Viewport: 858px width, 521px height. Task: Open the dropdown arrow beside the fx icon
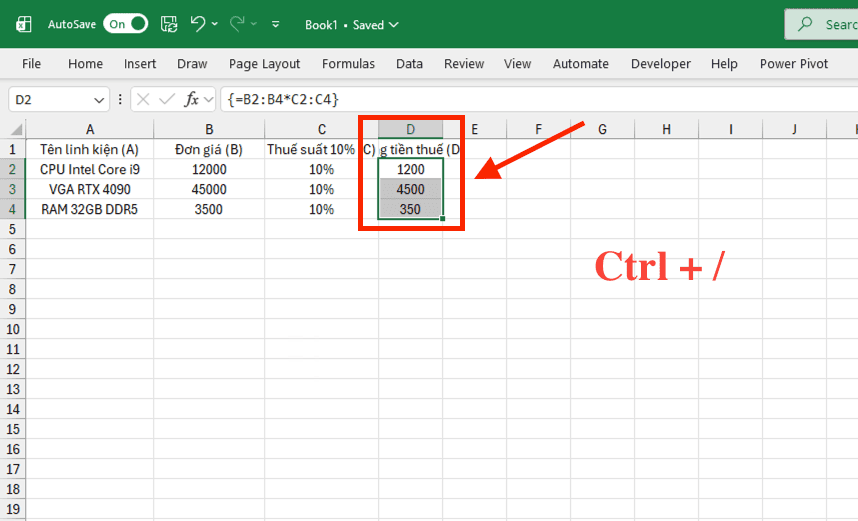[208, 100]
